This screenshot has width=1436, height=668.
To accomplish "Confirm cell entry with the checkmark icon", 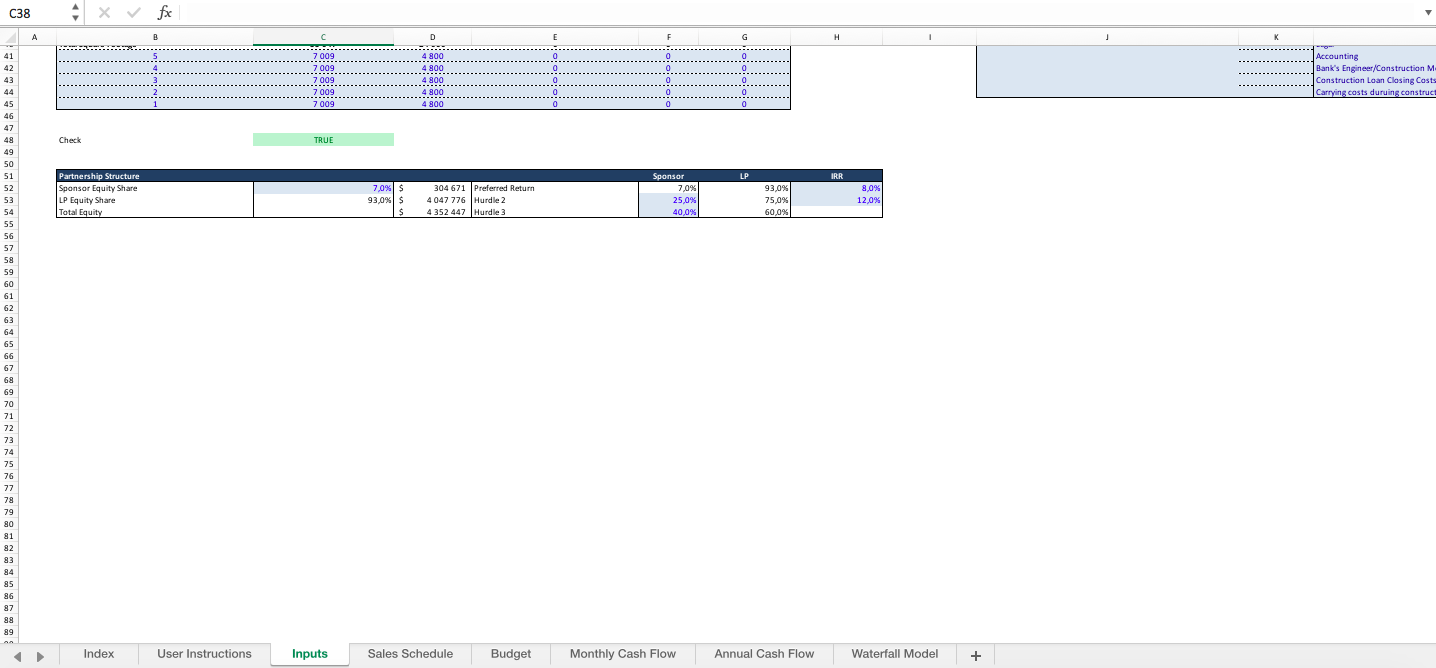I will click(x=133, y=13).
